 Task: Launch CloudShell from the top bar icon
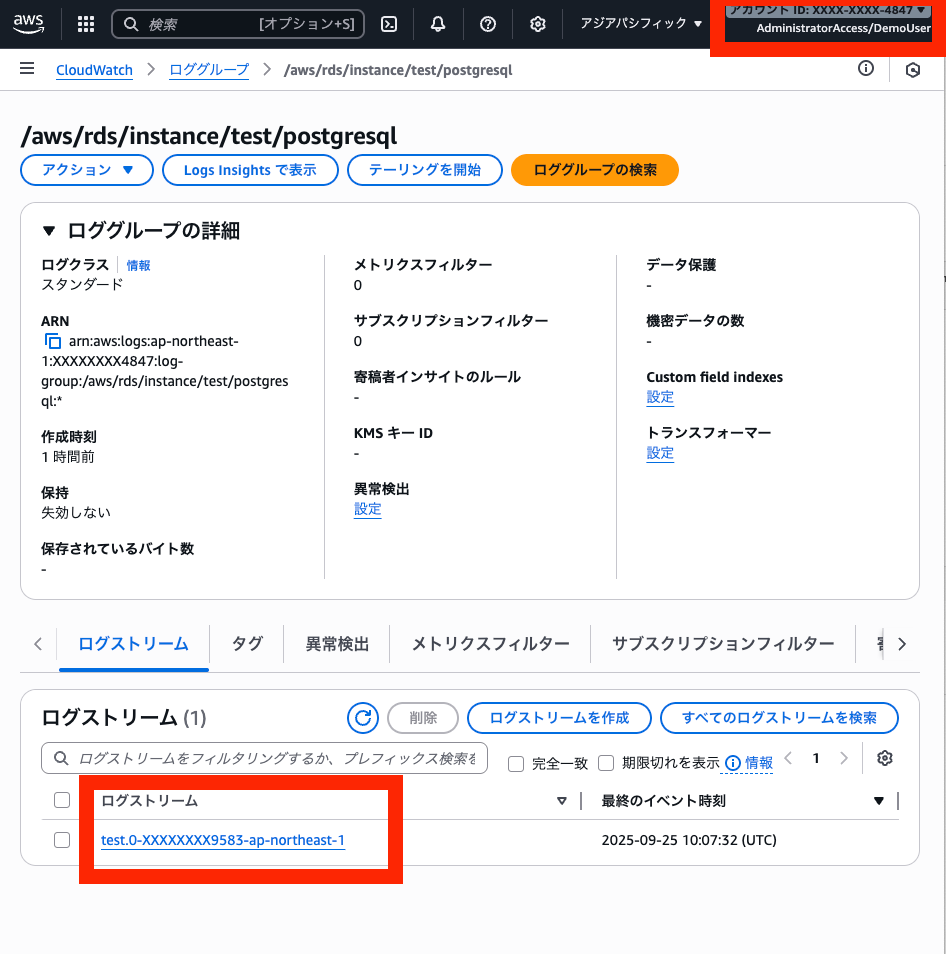click(389, 24)
